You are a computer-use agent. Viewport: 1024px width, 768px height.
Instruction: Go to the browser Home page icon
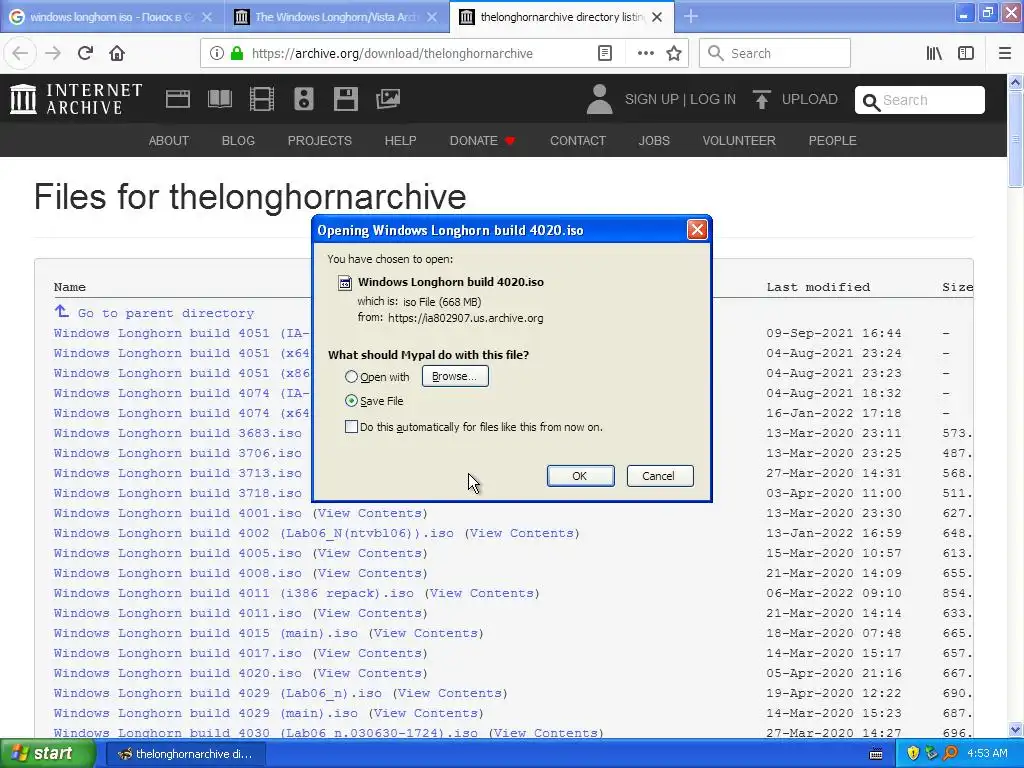click(117, 53)
